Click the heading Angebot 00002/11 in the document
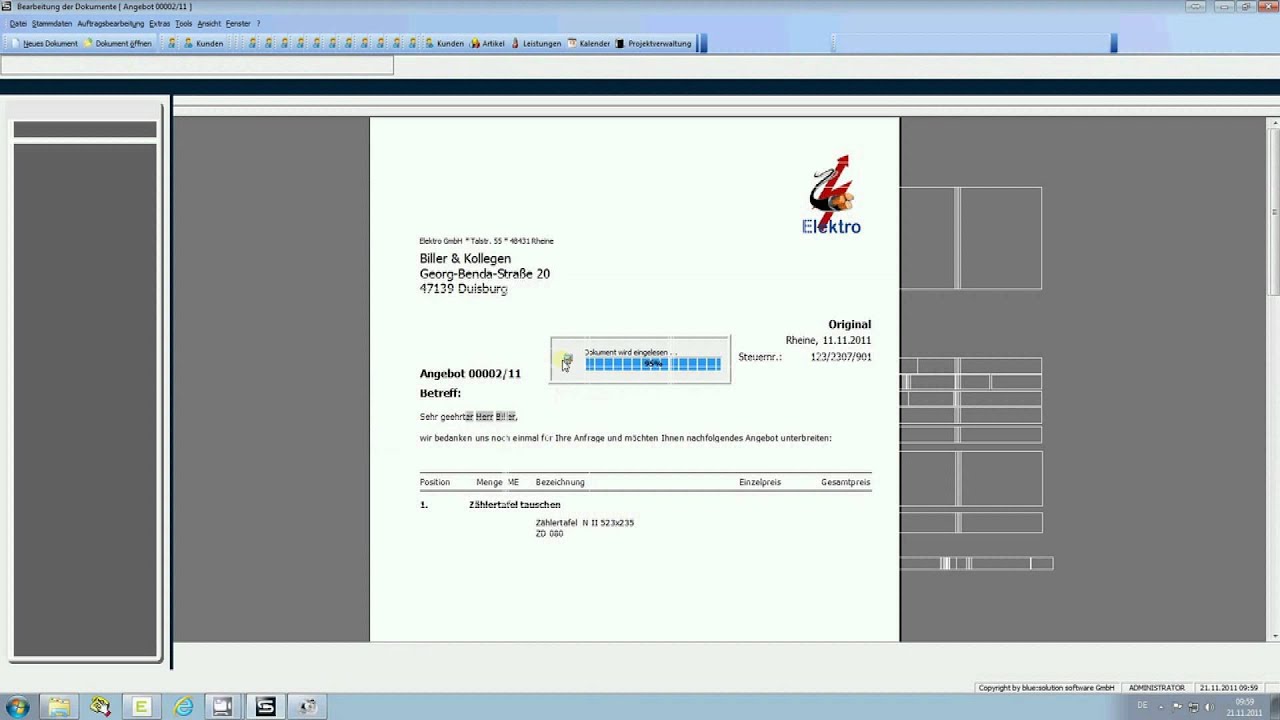This screenshot has height=720, width=1280. [x=470, y=374]
